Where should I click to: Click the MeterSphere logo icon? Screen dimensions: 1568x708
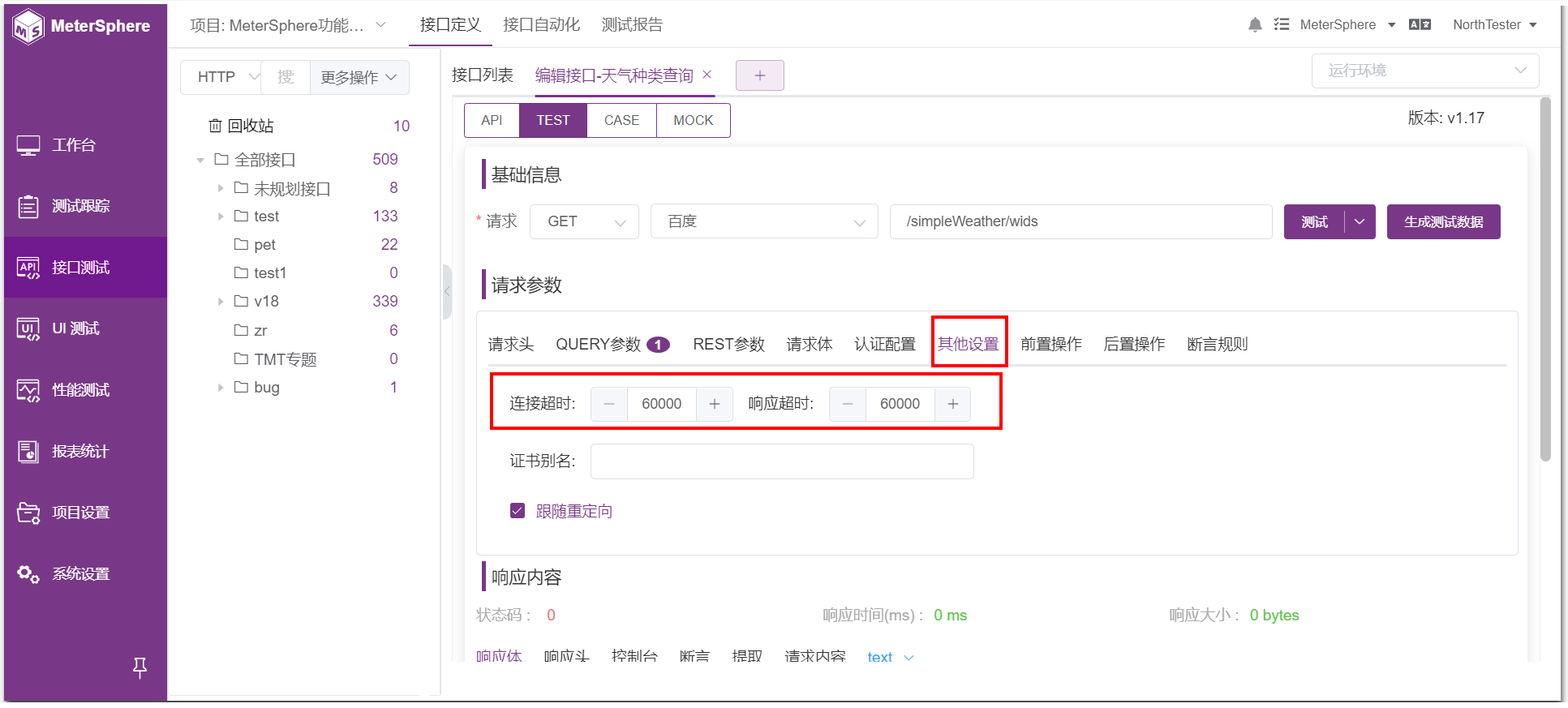point(28,27)
